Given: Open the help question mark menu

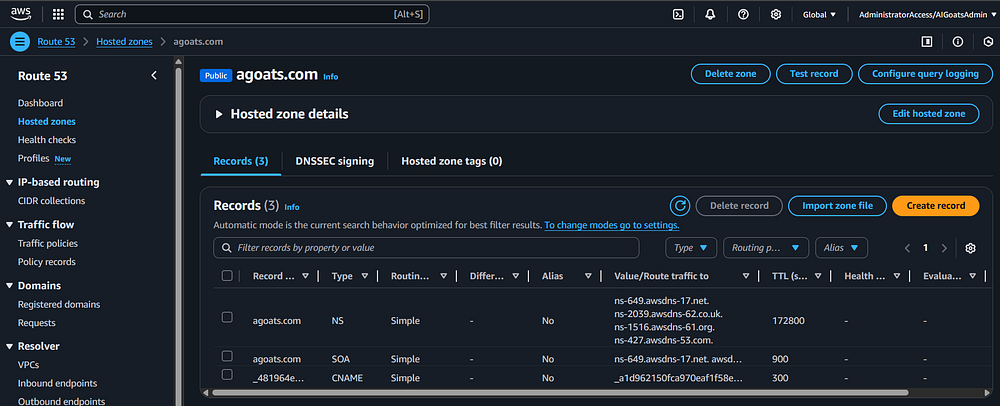Looking at the screenshot, I should coord(743,15).
